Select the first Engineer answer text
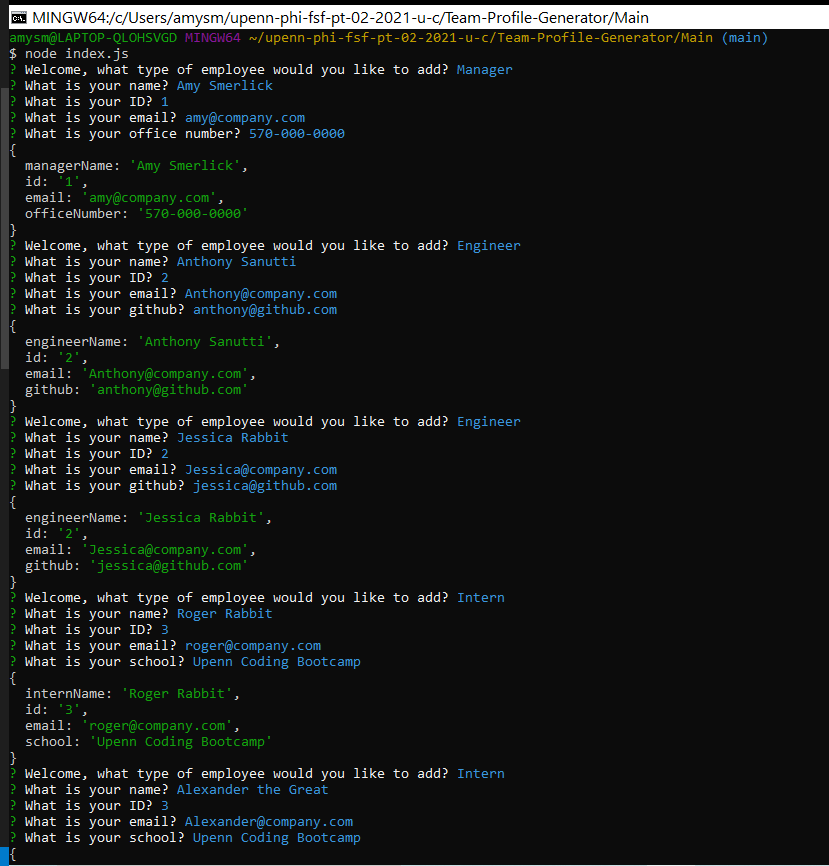 [488, 245]
